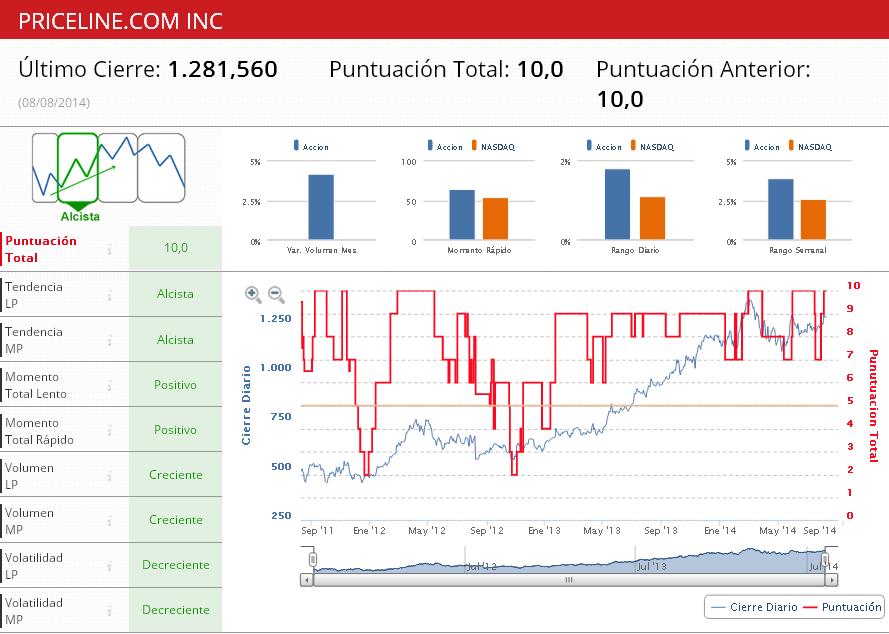Click the Alcista value for Tendencia MP
The image size is (889, 634).
point(175,339)
